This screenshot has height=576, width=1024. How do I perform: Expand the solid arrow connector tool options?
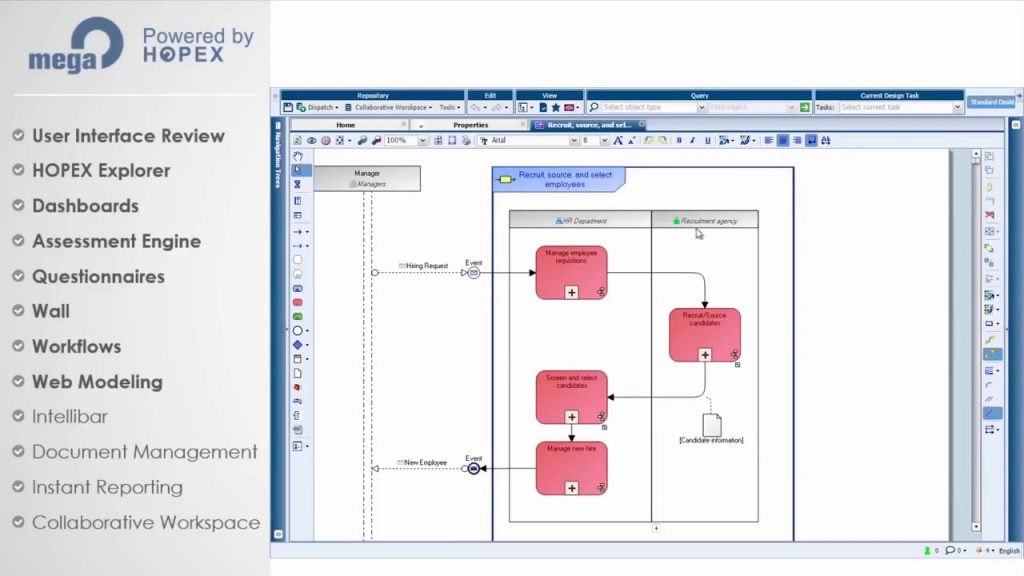pos(308,232)
